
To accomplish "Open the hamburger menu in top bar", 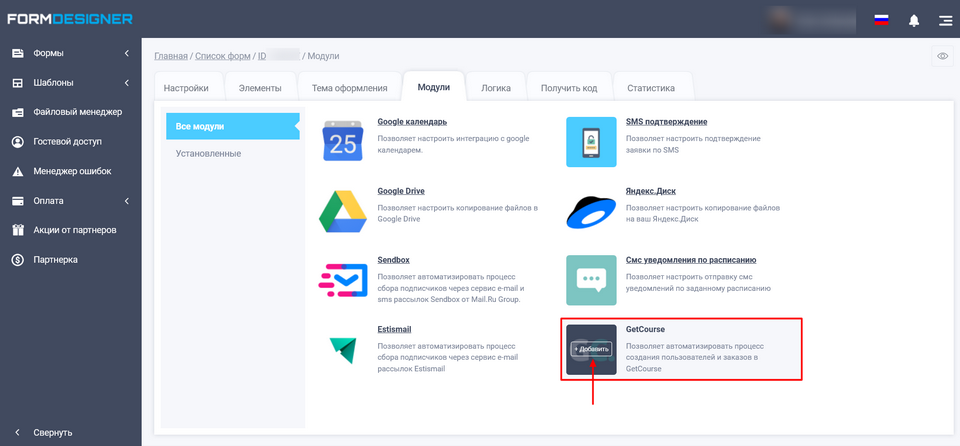I will point(945,20).
